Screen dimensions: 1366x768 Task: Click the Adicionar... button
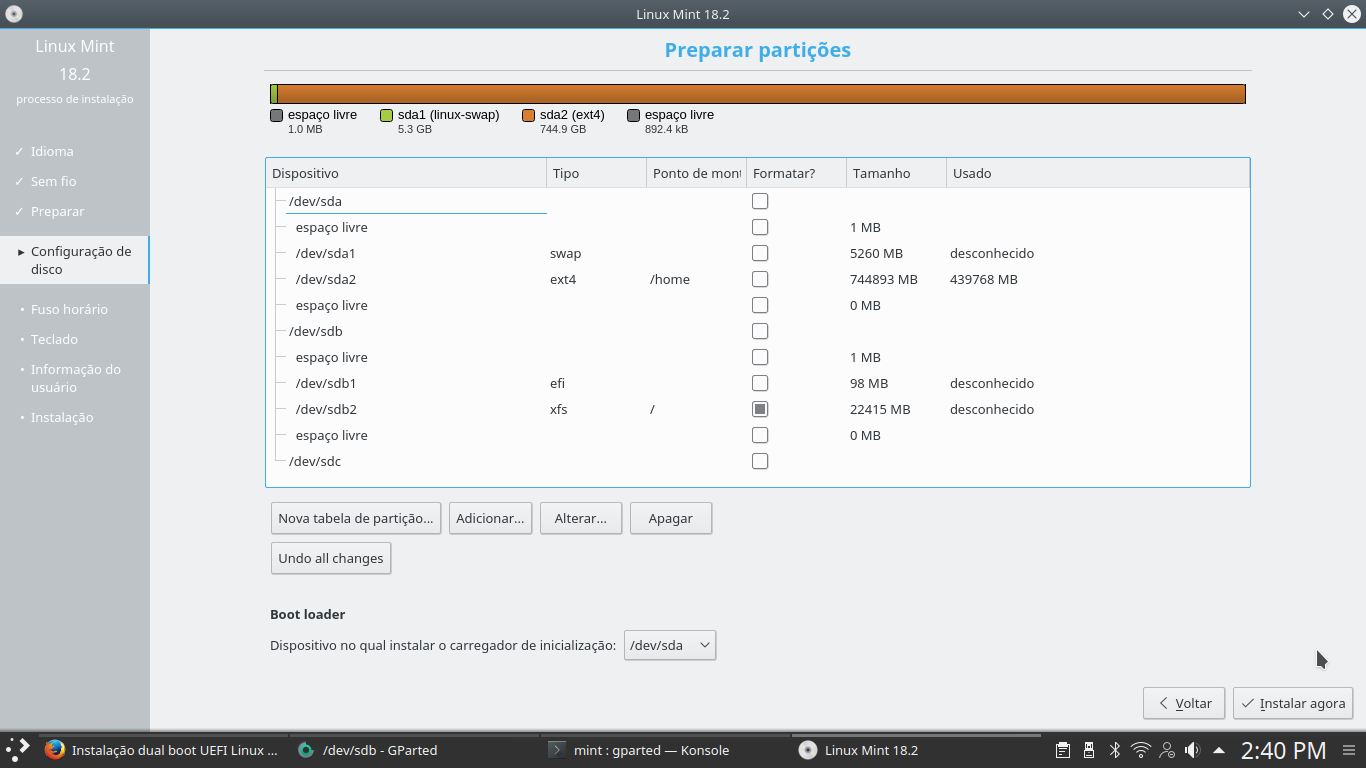490,518
